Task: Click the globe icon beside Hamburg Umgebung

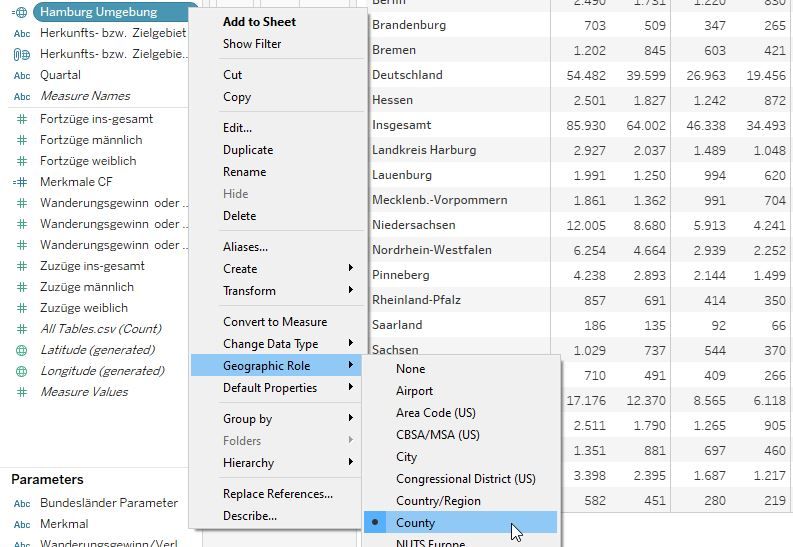Action: click(x=21, y=12)
